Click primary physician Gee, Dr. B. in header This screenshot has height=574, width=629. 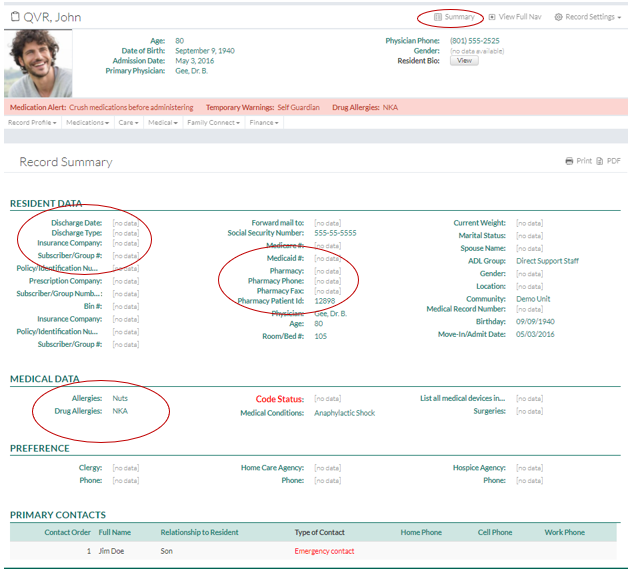point(195,71)
